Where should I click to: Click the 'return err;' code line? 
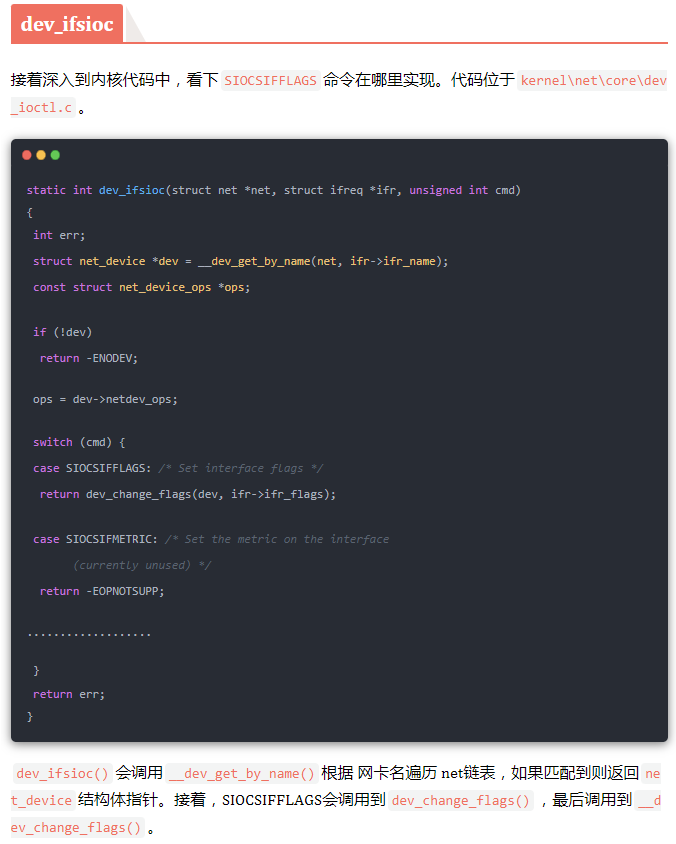[x=69, y=694]
